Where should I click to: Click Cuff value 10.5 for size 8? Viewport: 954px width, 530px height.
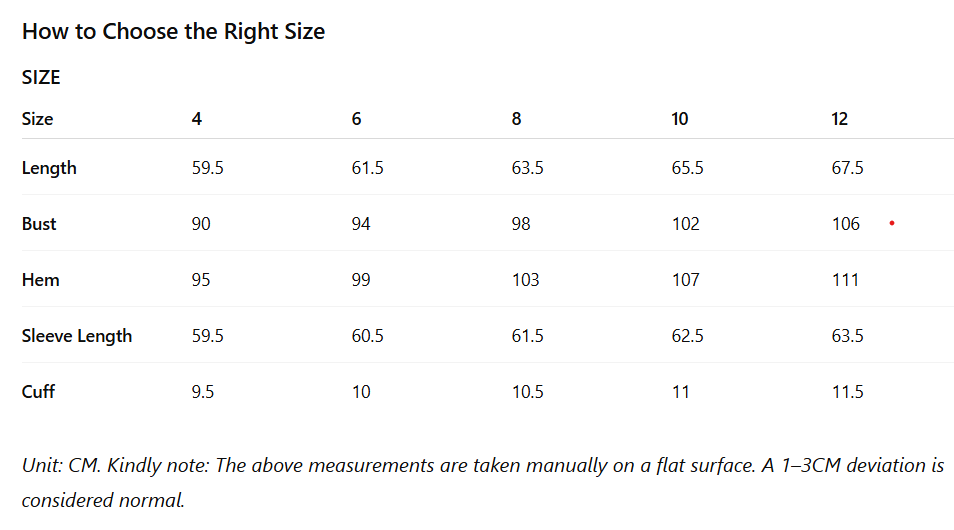pyautogui.click(x=527, y=392)
